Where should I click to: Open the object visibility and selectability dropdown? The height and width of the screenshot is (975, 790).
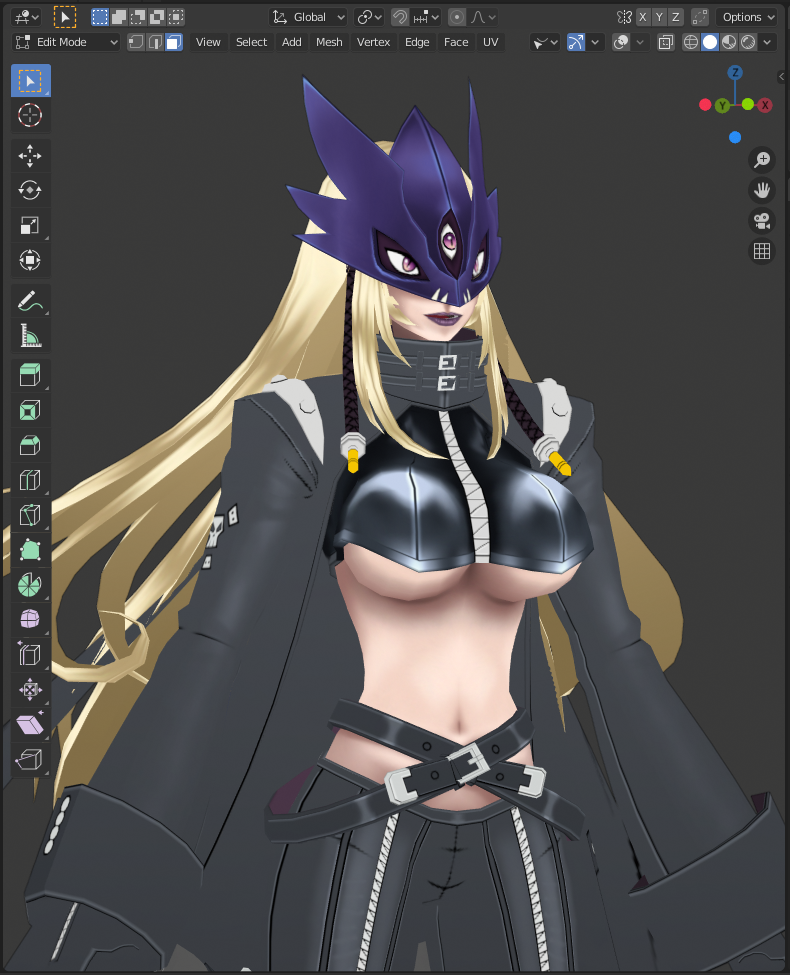[544, 42]
